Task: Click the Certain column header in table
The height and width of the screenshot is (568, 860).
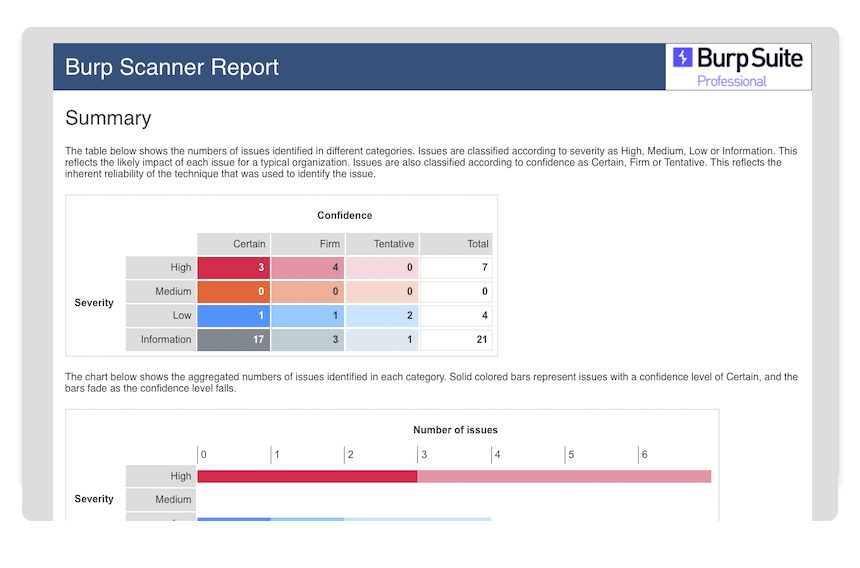Action: point(233,244)
